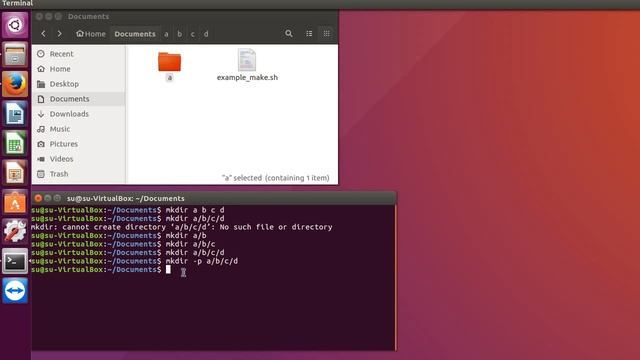Open Desktop in Files sidebar
This screenshot has width=640, height=360.
79,84
